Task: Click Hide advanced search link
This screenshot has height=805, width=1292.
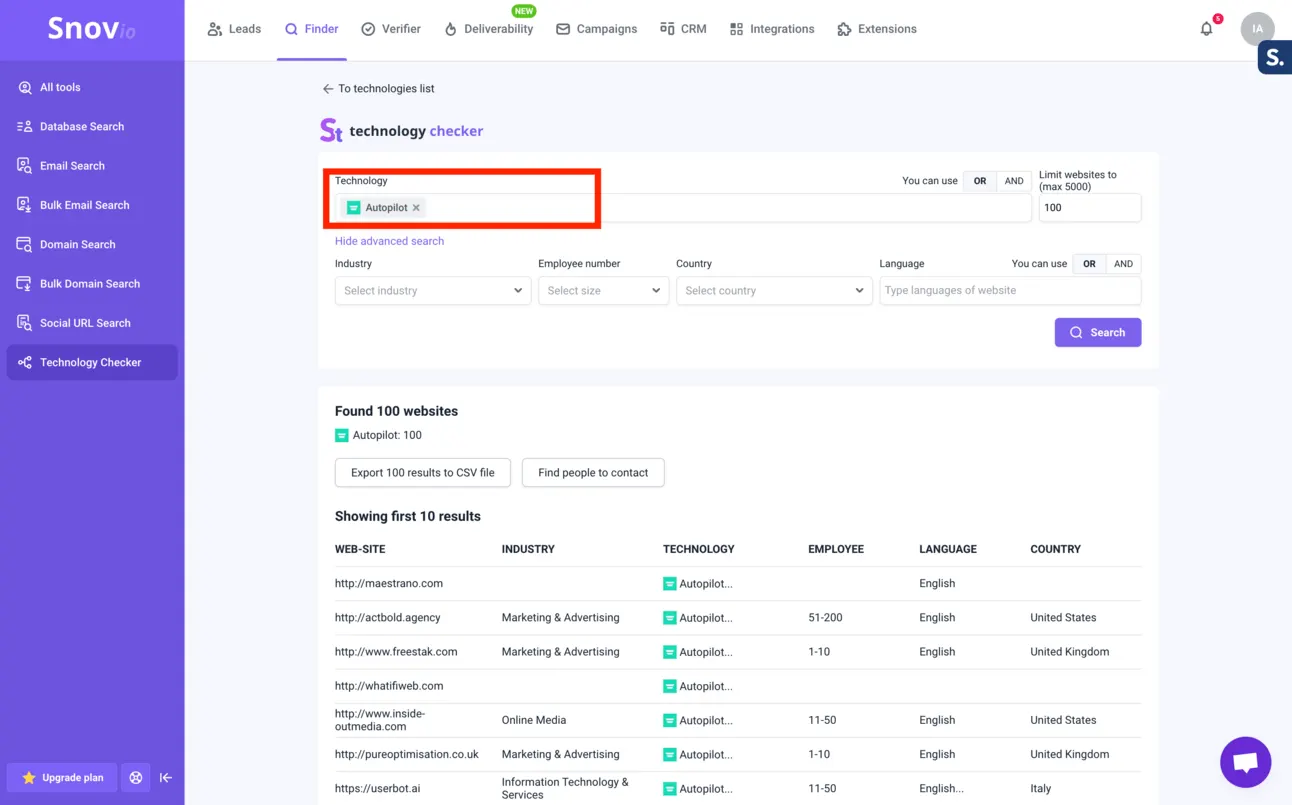Action: [x=389, y=241]
